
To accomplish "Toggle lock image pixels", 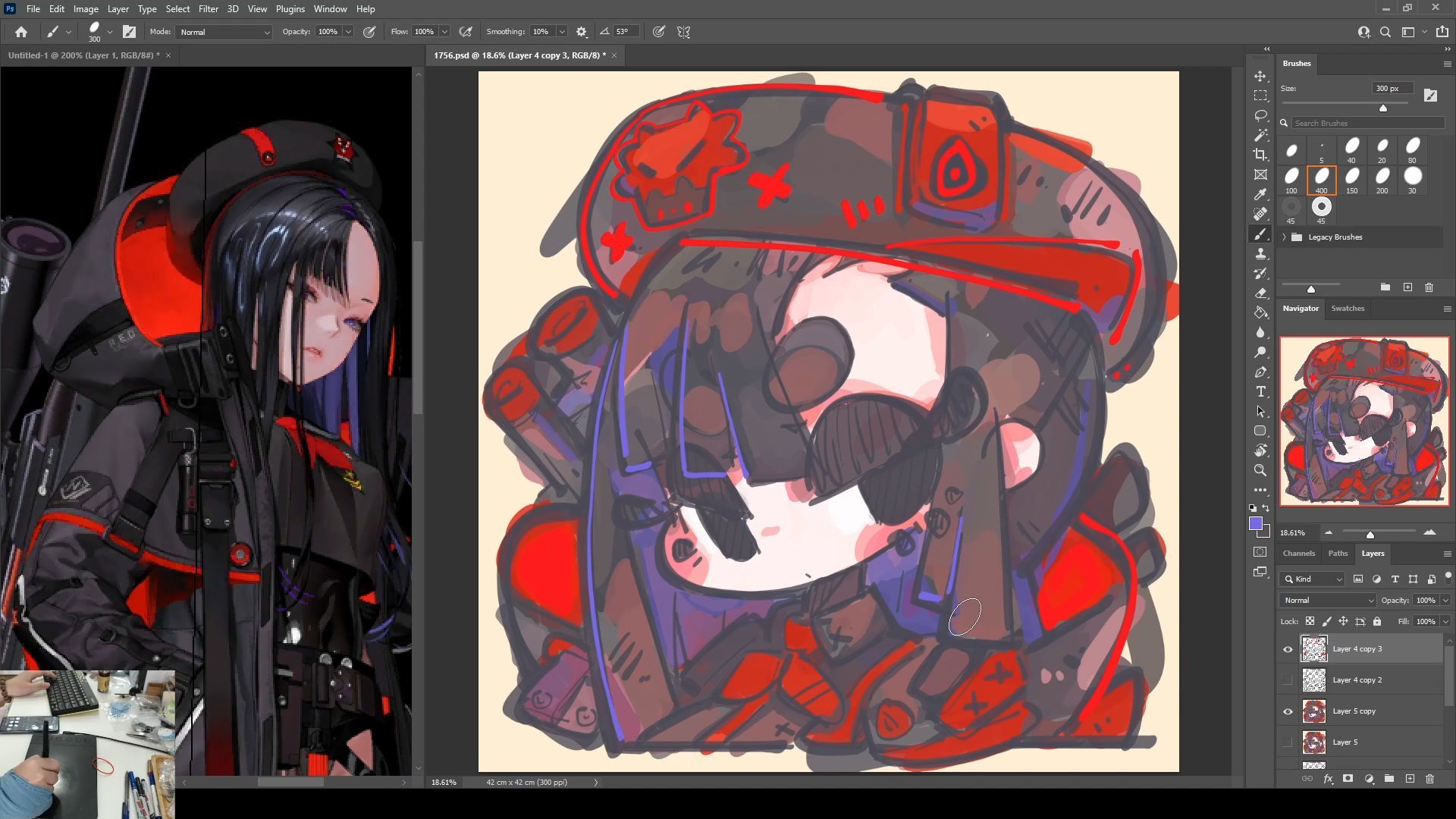I will [1326, 621].
